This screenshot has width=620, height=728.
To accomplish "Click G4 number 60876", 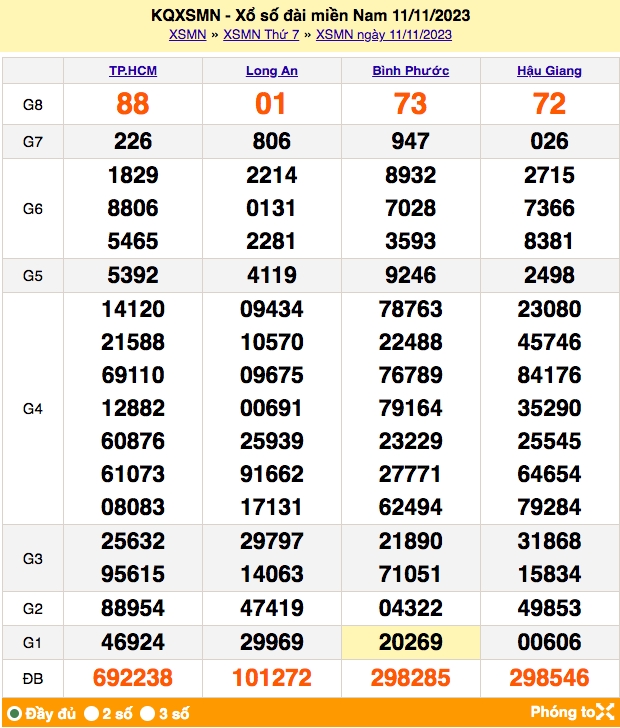I will [133, 441].
